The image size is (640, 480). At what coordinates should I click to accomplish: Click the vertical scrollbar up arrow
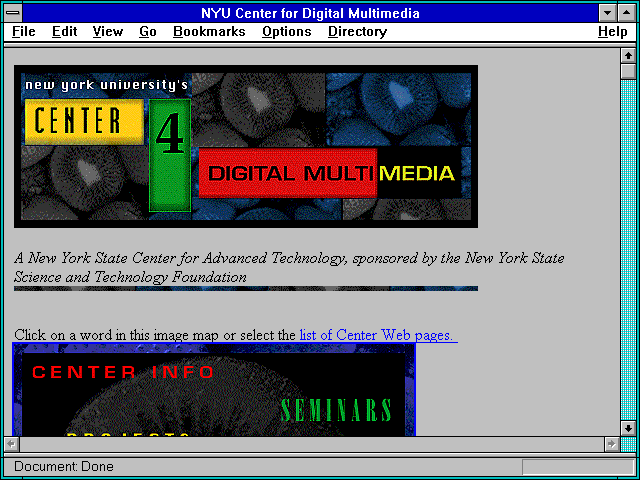pos(628,56)
